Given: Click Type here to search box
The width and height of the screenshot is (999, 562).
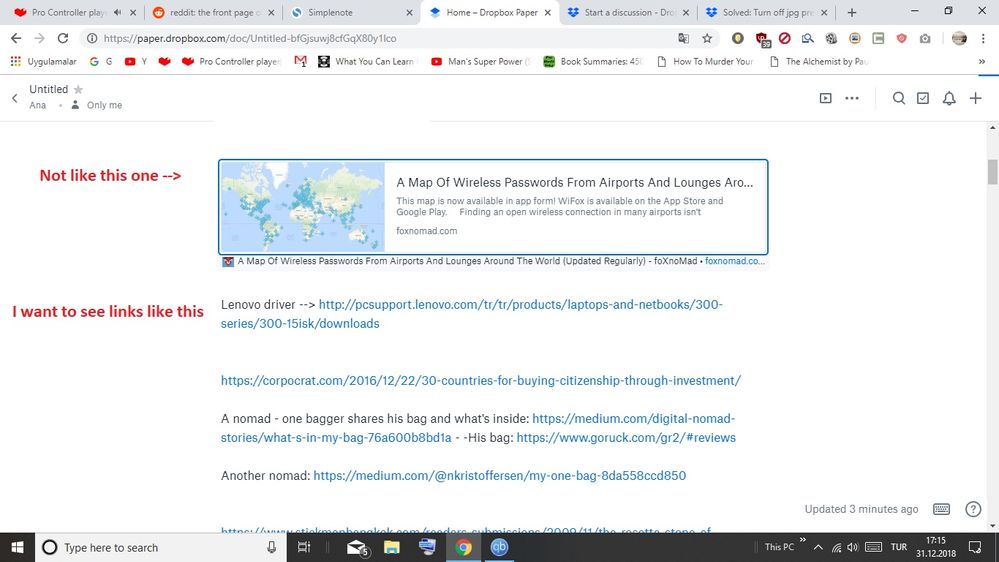Looking at the screenshot, I should click(x=162, y=547).
